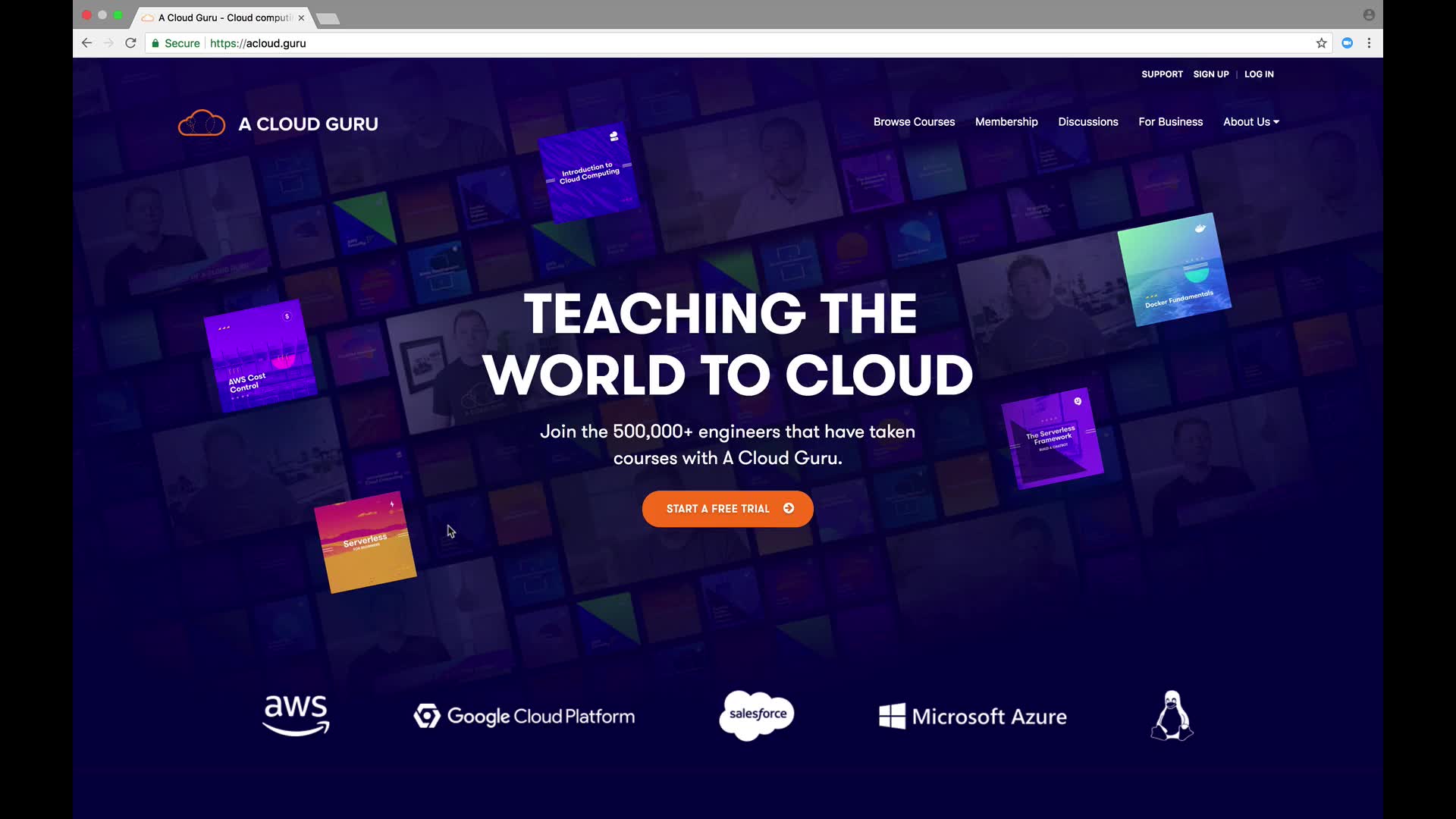This screenshot has width=1456, height=819.
Task: Click the Google Cloud Platform logo
Action: [524, 716]
